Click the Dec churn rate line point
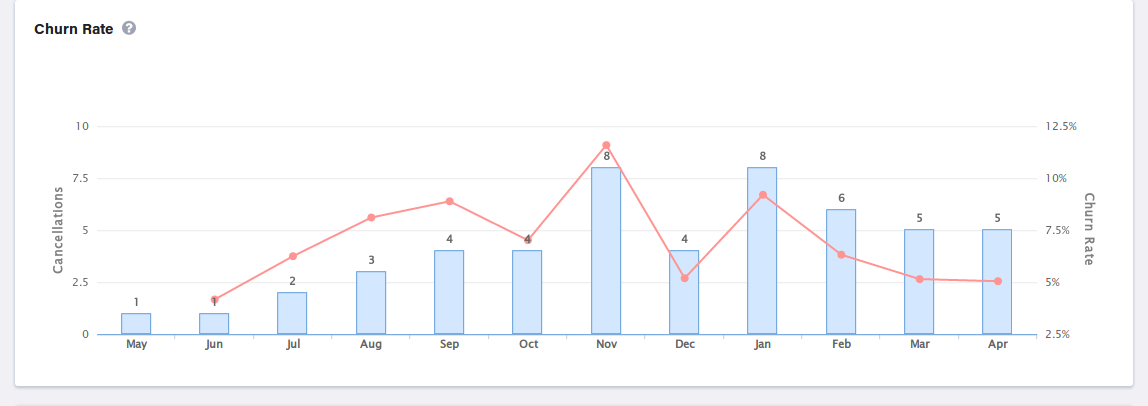The width and height of the screenshot is (1148, 406). pos(685,278)
